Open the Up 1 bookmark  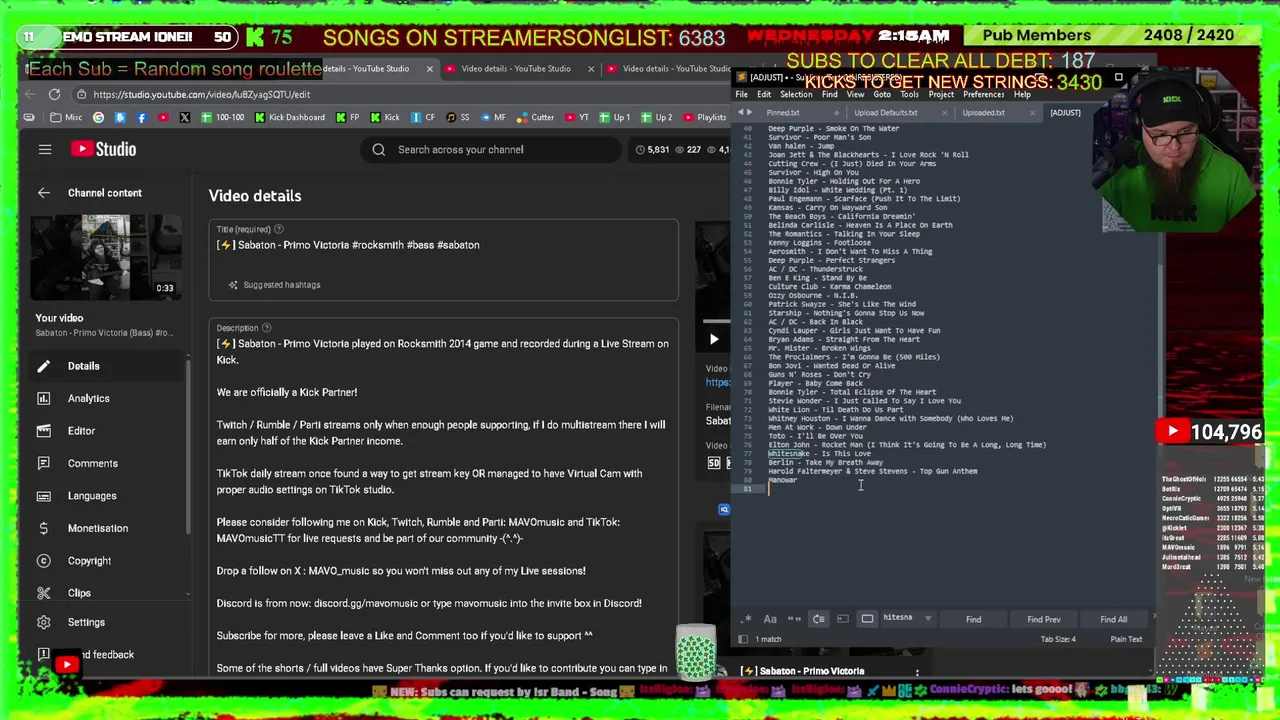pyautogui.click(x=615, y=117)
